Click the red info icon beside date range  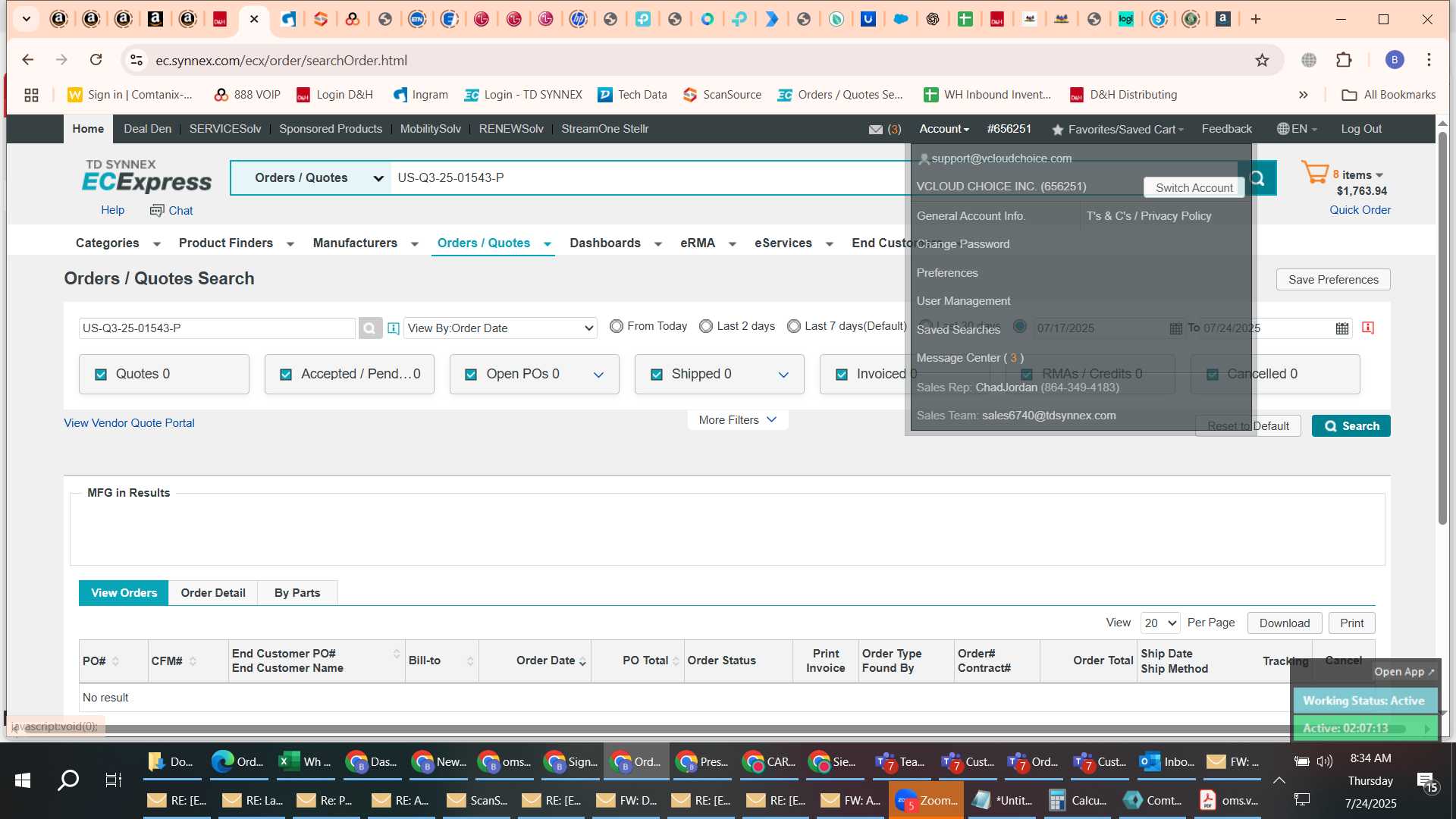coord(1368,328)
